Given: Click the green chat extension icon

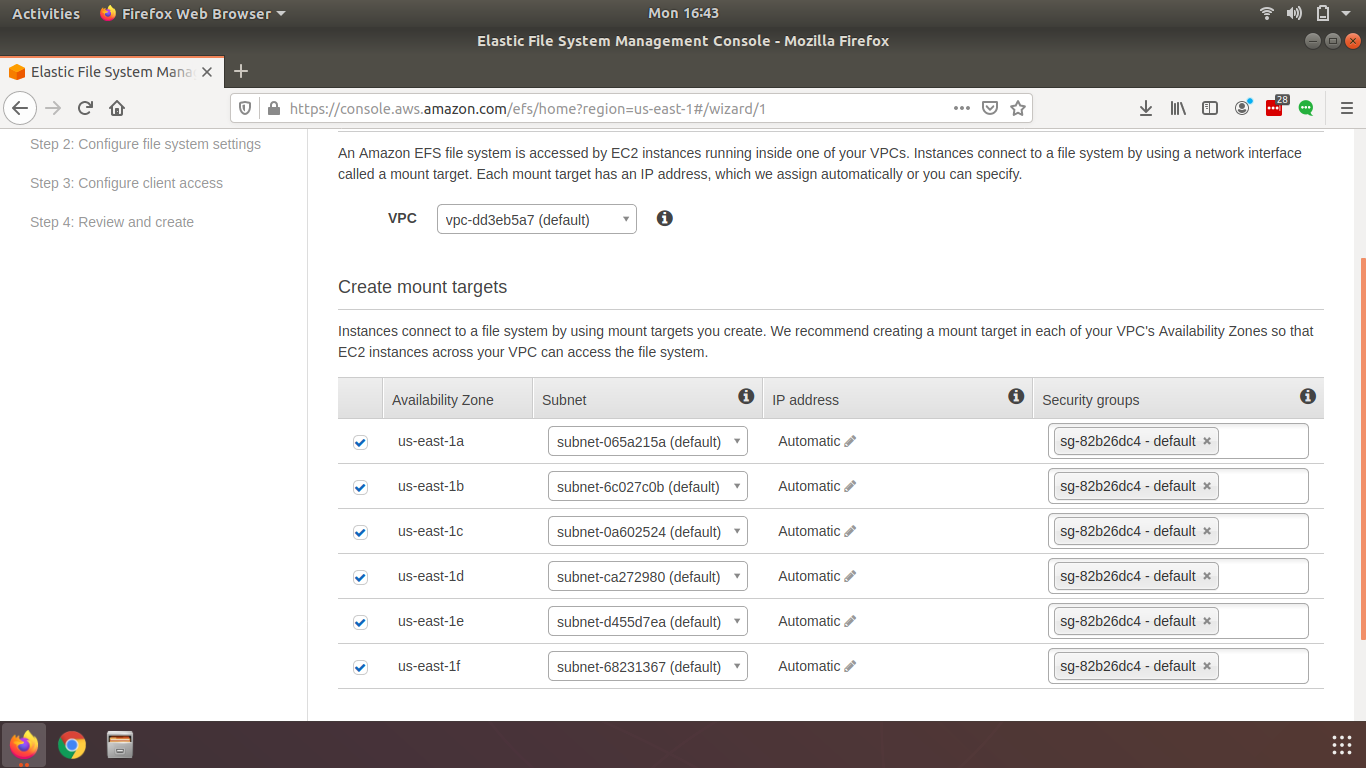Looking at the screenshot, I should (x=1306, y=108).
